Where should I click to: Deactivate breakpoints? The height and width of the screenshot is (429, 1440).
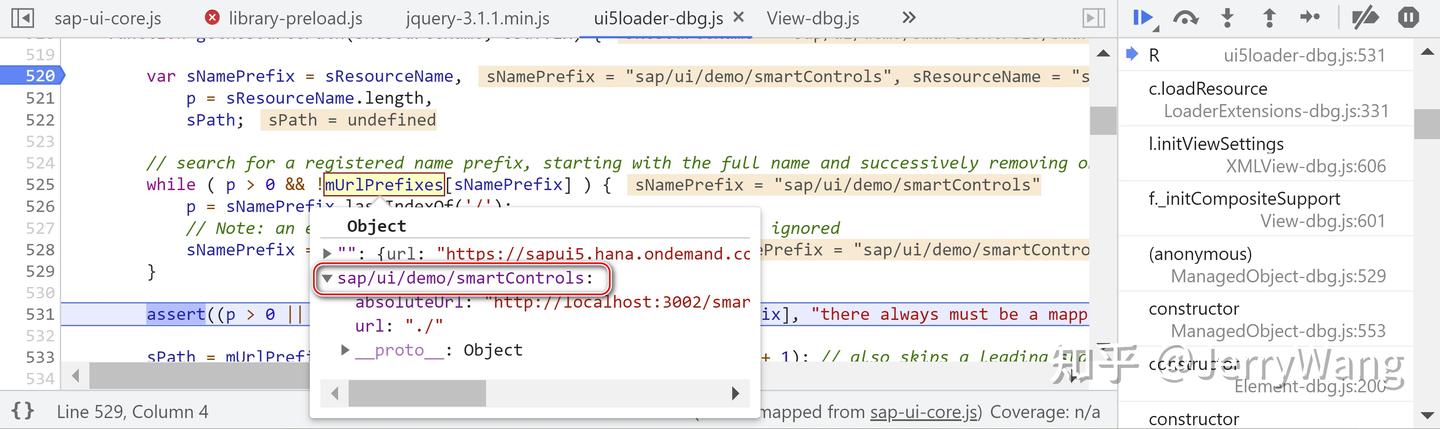tap(1365, 17)
